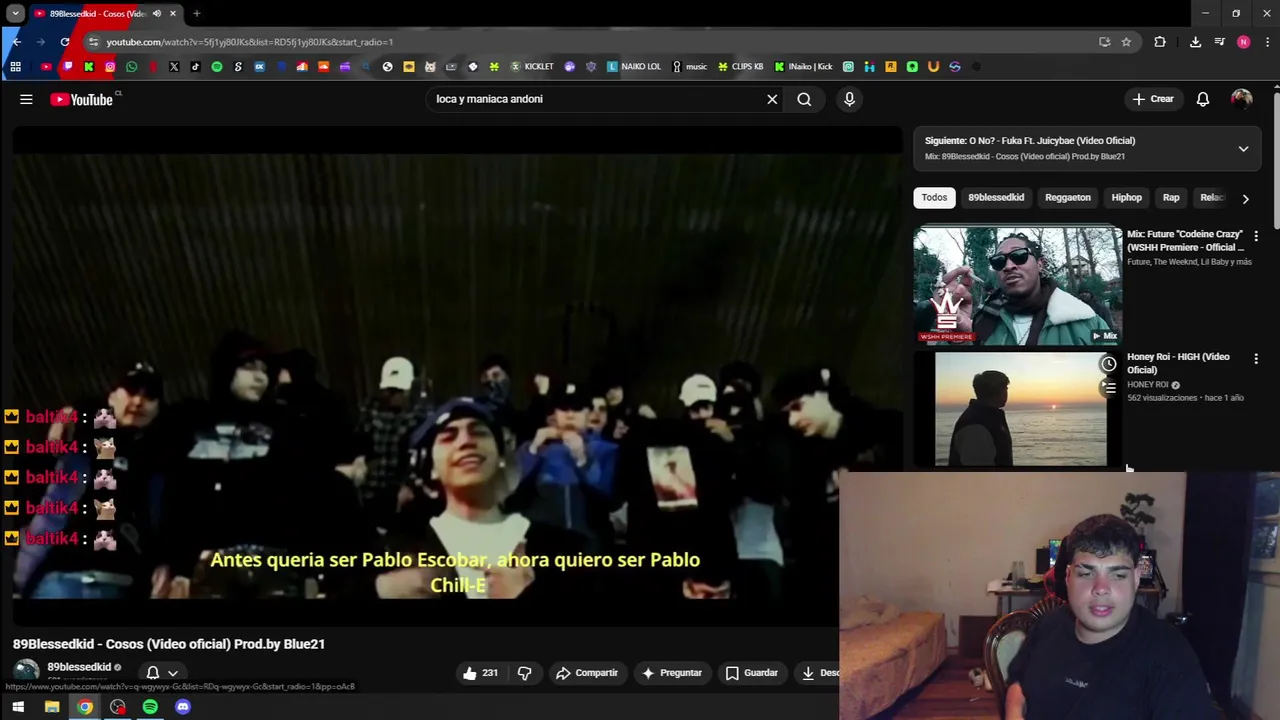
Task: Open options for the Honey Roi video
Action: (x=1256, y=358)
